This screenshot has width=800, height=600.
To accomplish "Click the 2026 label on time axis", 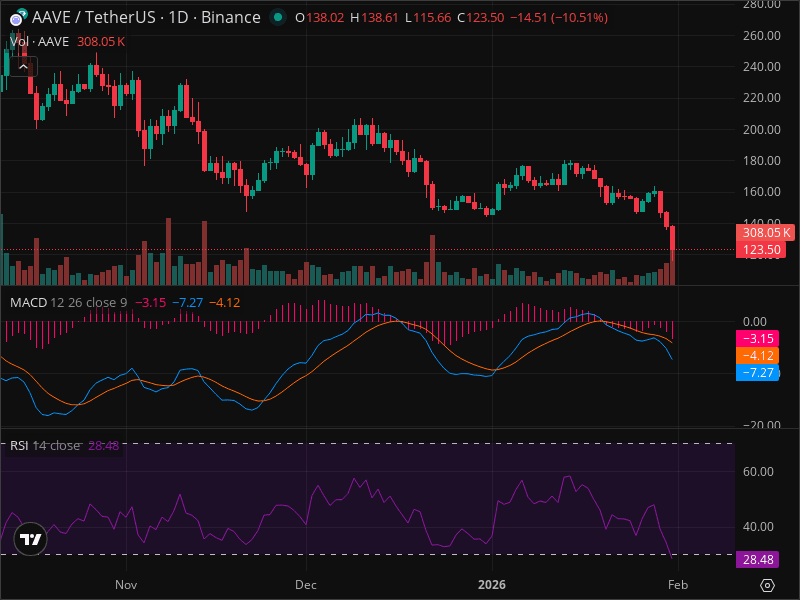I will click(492, 585).
